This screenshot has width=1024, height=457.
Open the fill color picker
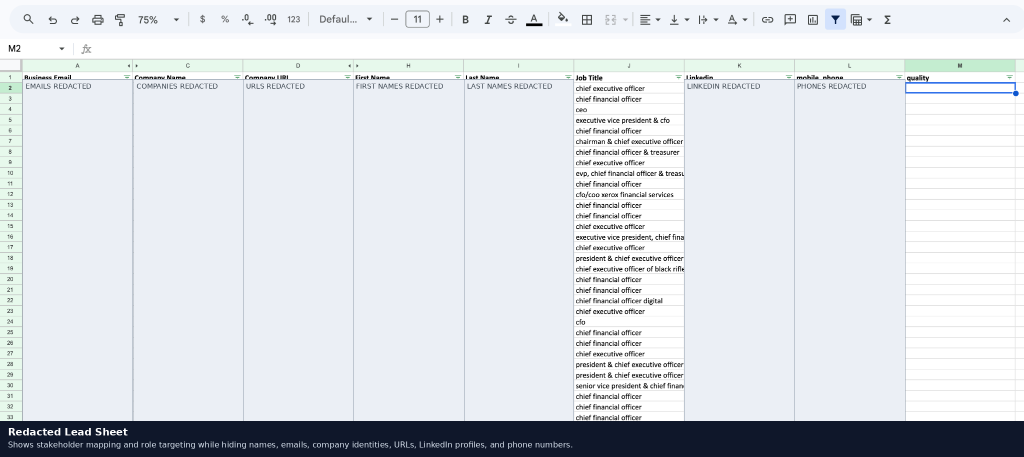click(562, 20)
